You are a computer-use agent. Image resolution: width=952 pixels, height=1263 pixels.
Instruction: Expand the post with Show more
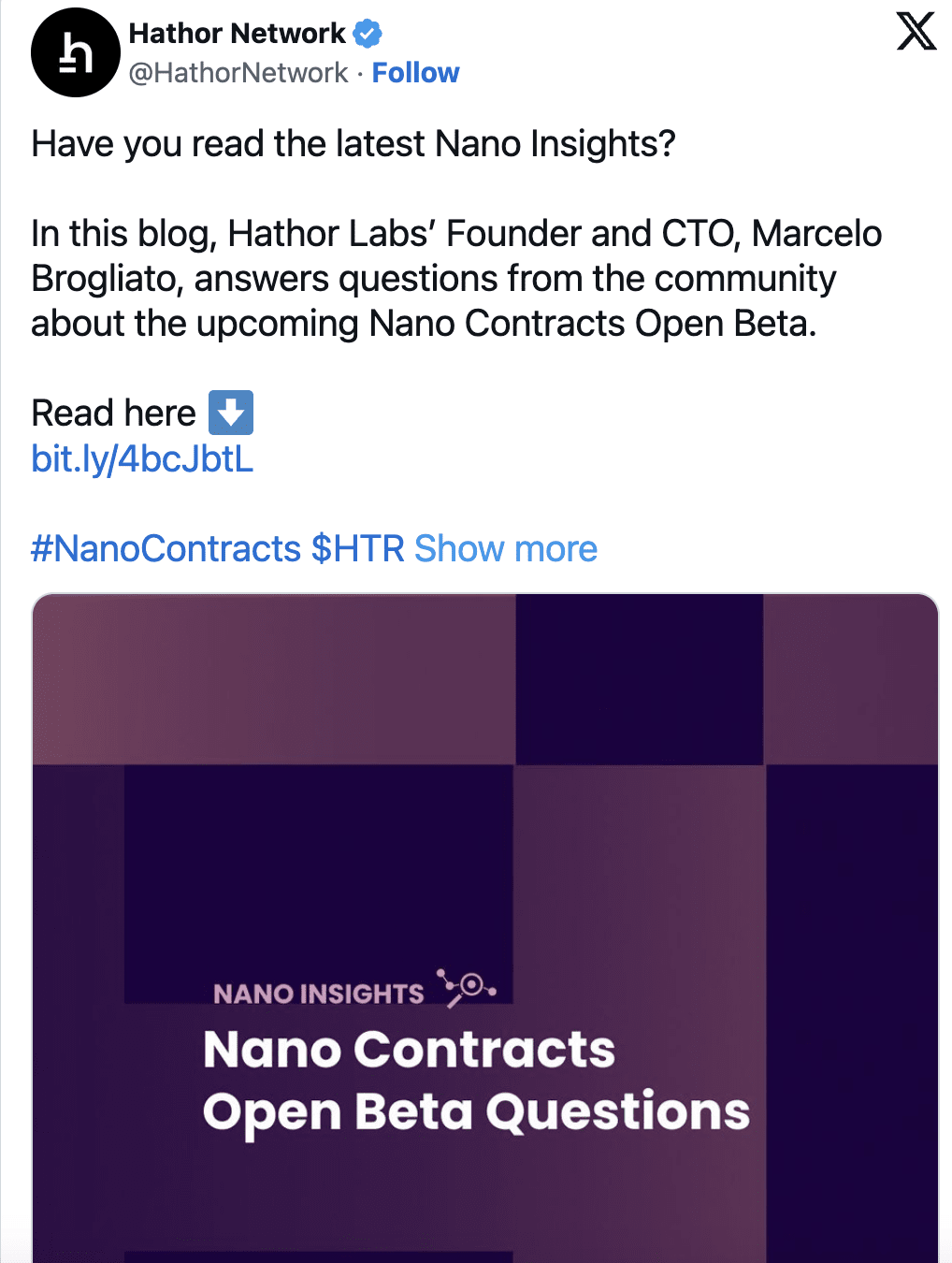pos(505,549)
